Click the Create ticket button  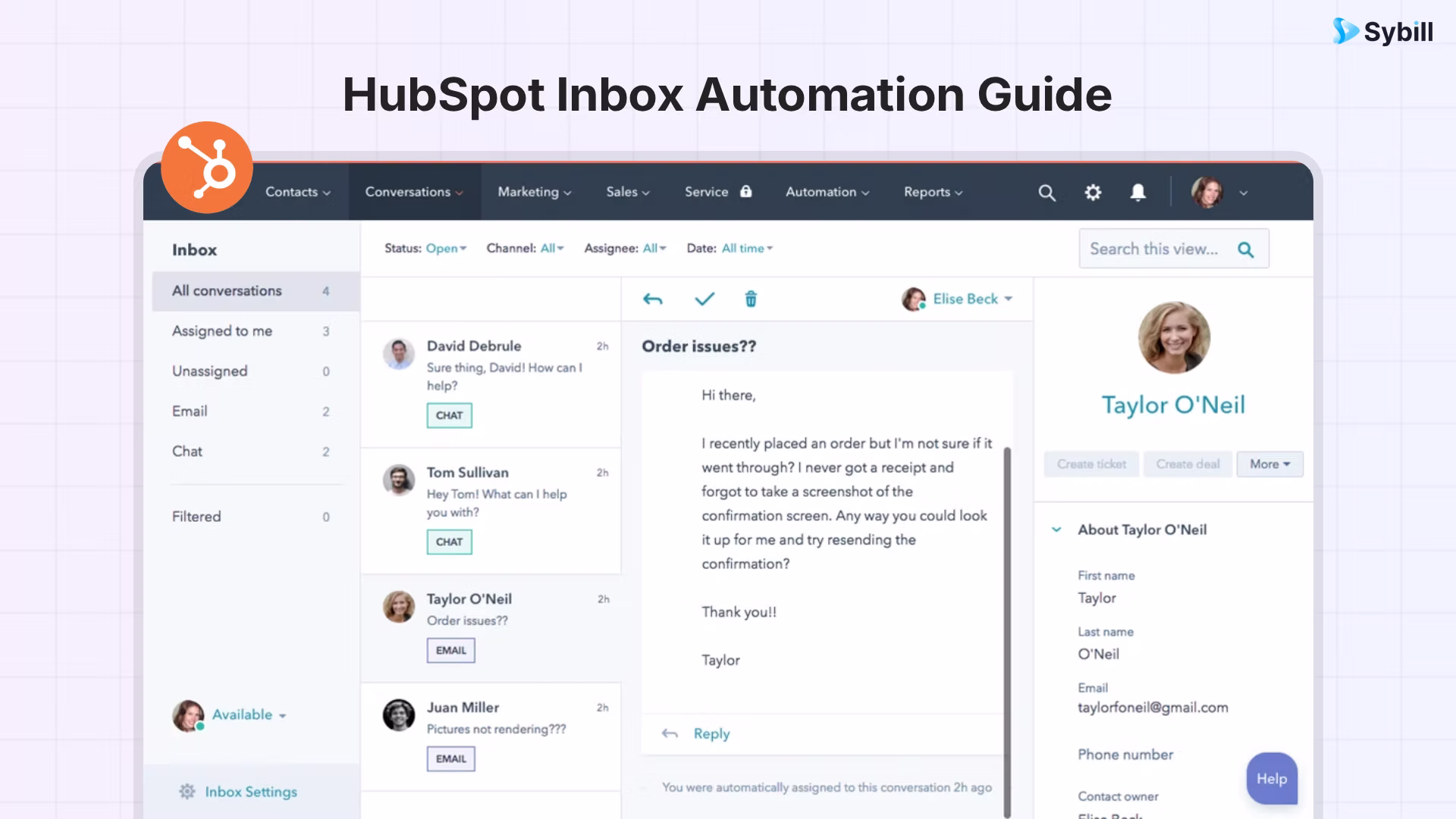pos(1092,464)
